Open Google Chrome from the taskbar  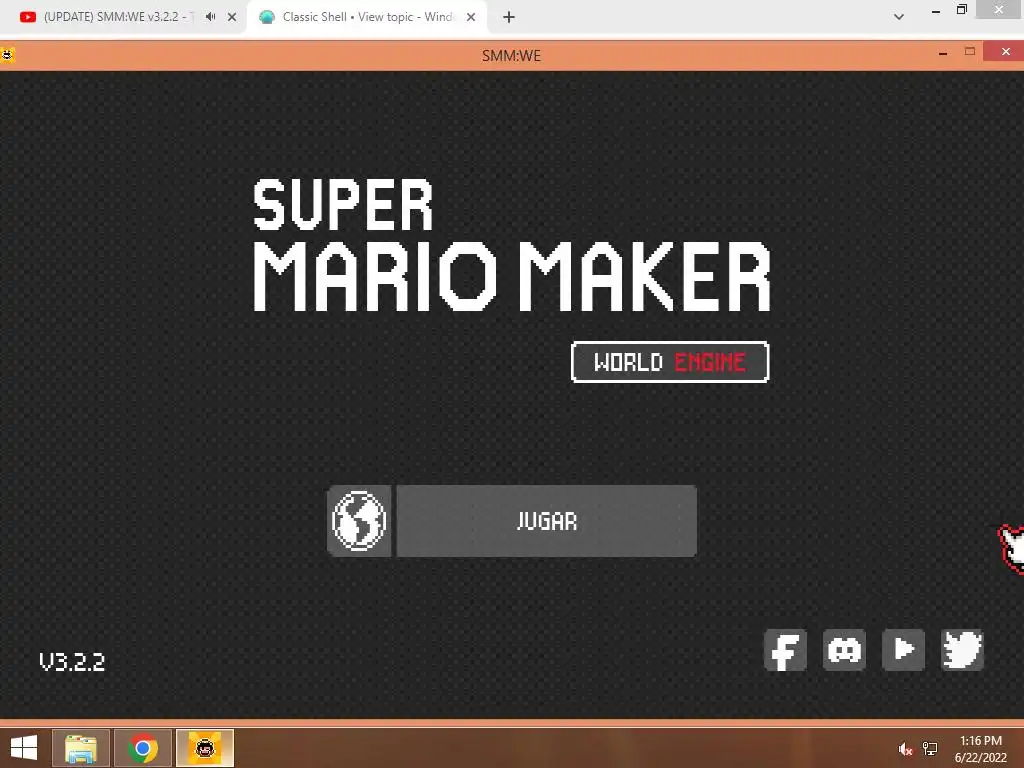pyautogui.click(x=142, y=748)
